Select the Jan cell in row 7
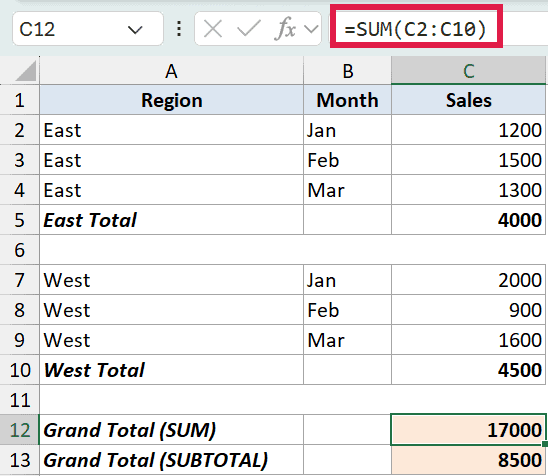This screenshot has width=548, height=476. coord(347,280)
